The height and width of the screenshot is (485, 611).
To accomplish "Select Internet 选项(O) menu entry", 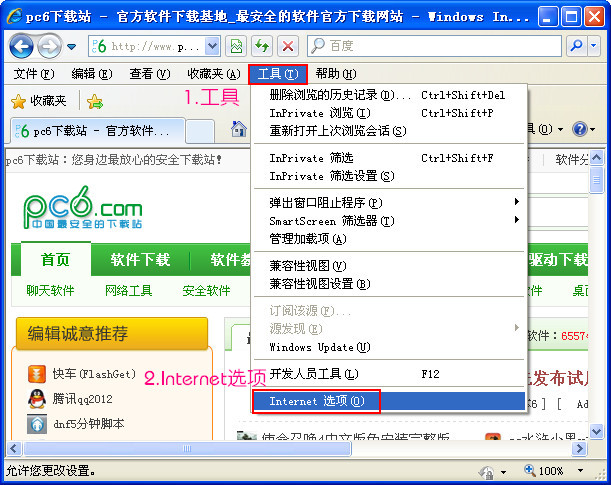I will (389, 401).
